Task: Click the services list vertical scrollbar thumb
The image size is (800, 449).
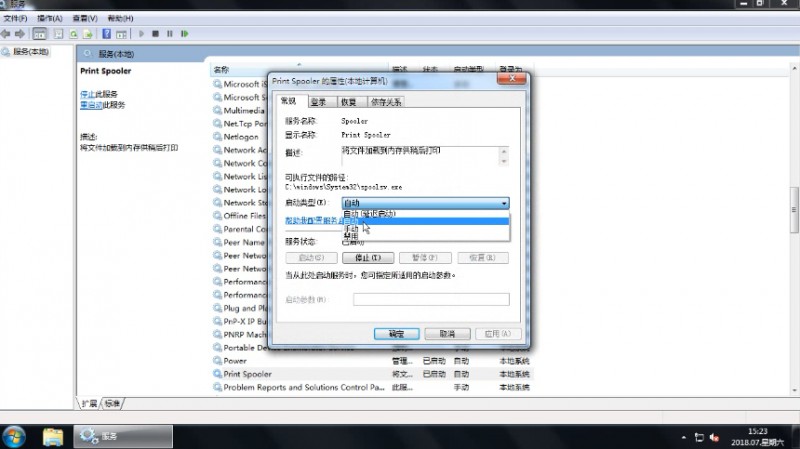Action: [x=794, y=209]
